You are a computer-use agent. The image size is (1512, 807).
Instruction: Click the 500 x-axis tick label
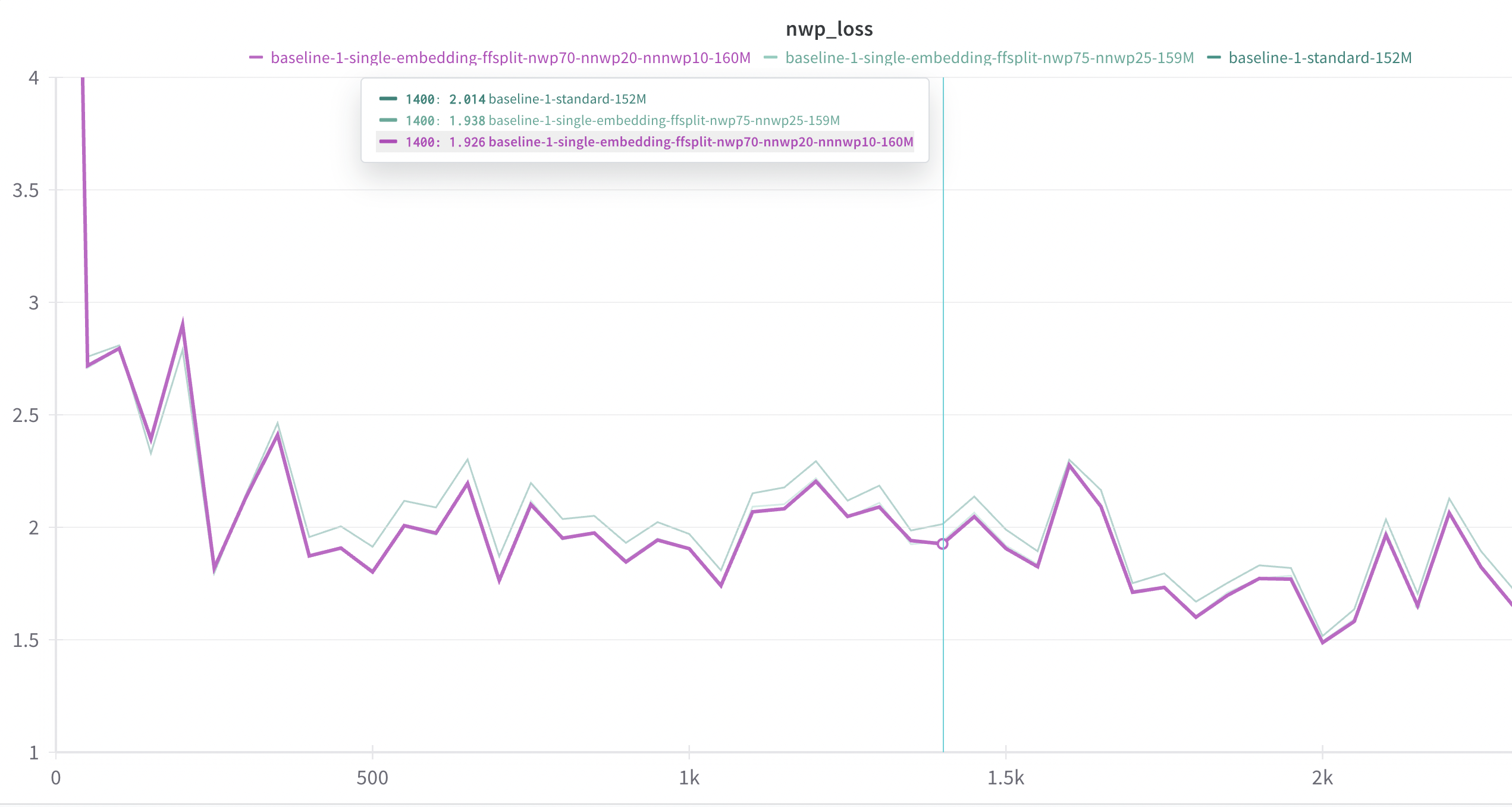click(372, 777)
